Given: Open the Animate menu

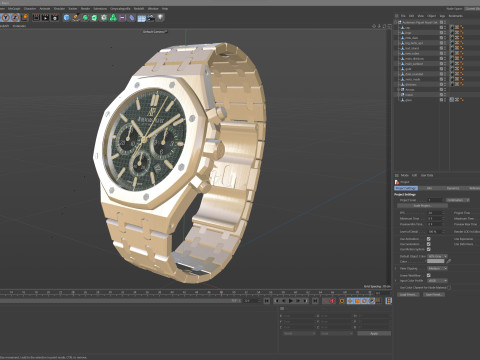Looking at the screenshot, I should (45, 9).
